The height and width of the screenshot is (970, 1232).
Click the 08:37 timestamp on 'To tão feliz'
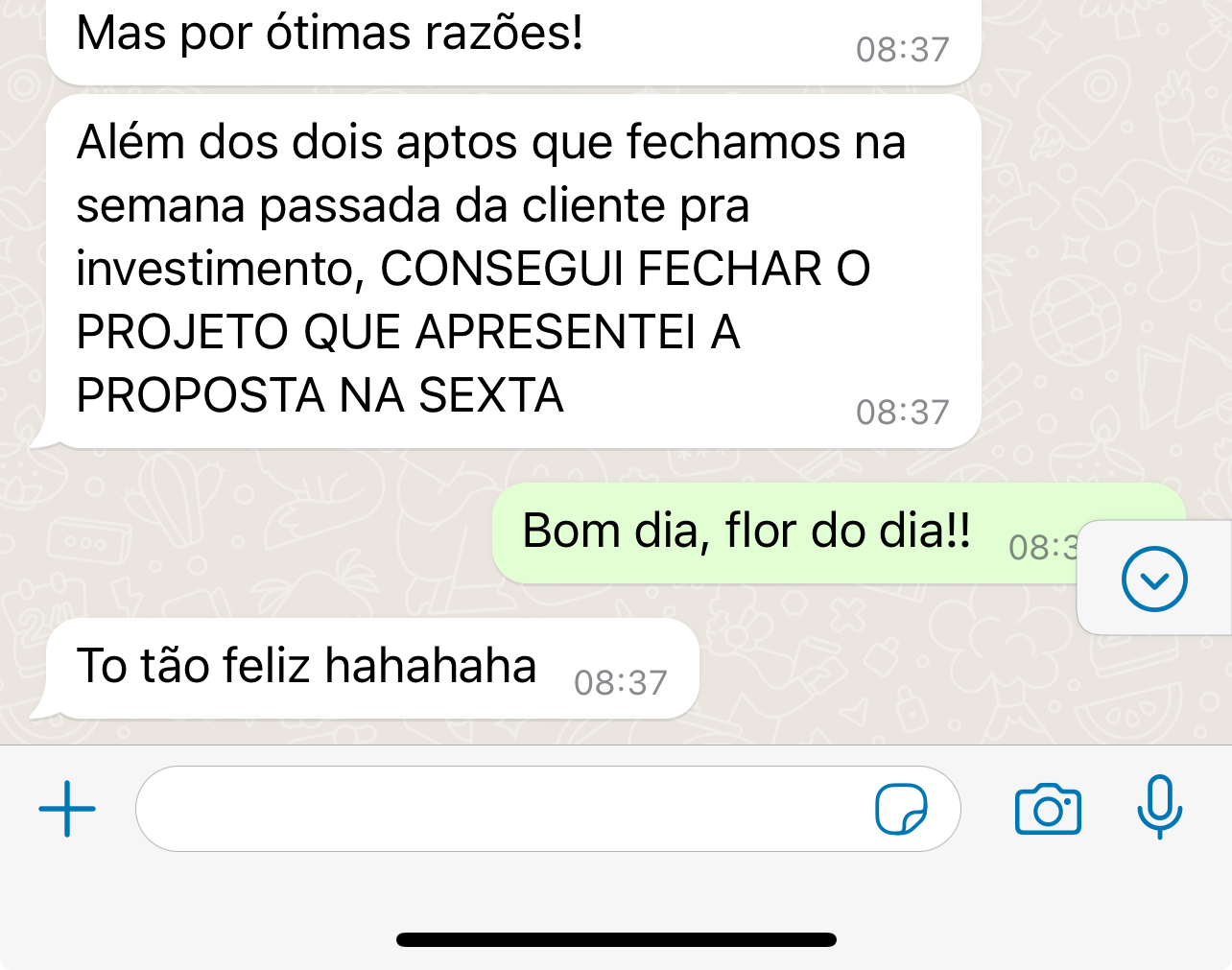620,682
